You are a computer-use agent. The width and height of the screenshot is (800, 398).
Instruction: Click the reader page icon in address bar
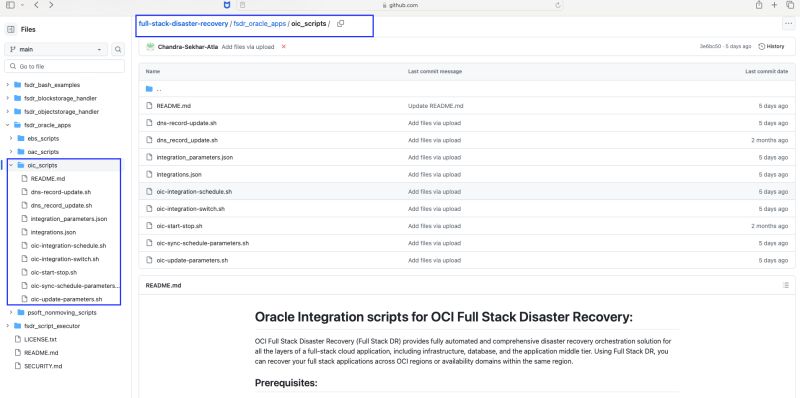tap(242, 5)
